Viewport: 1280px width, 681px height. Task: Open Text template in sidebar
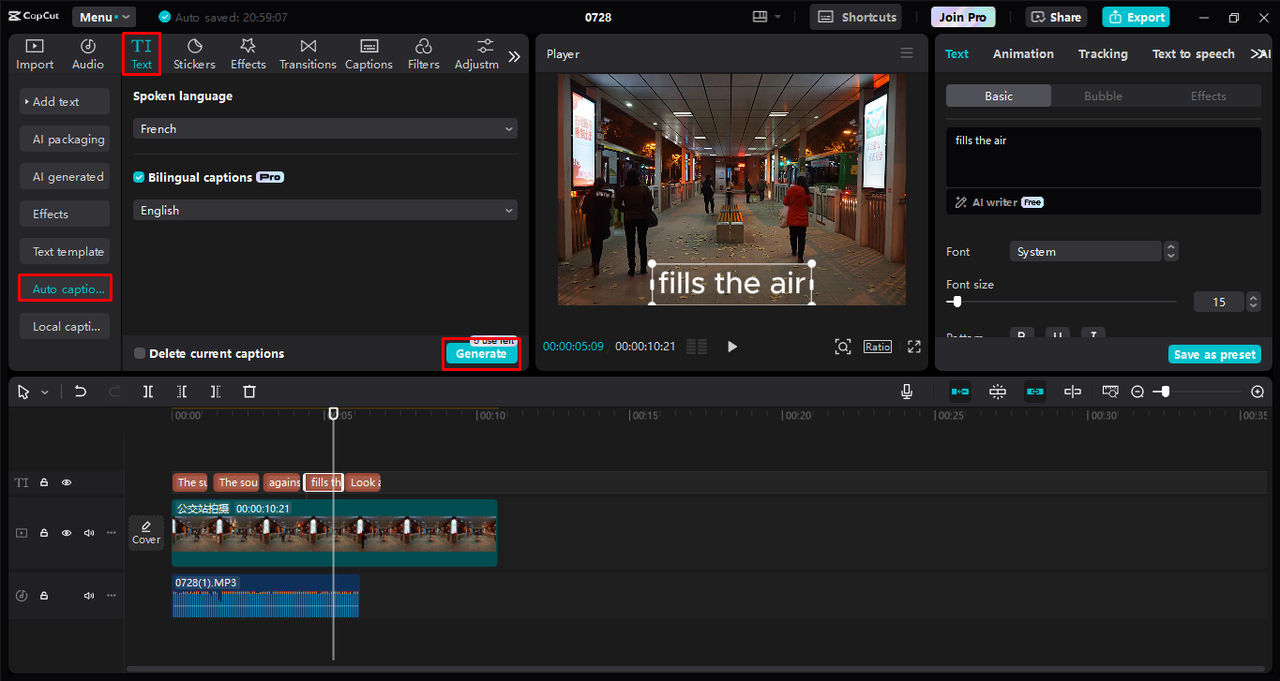tap(65, 251)
